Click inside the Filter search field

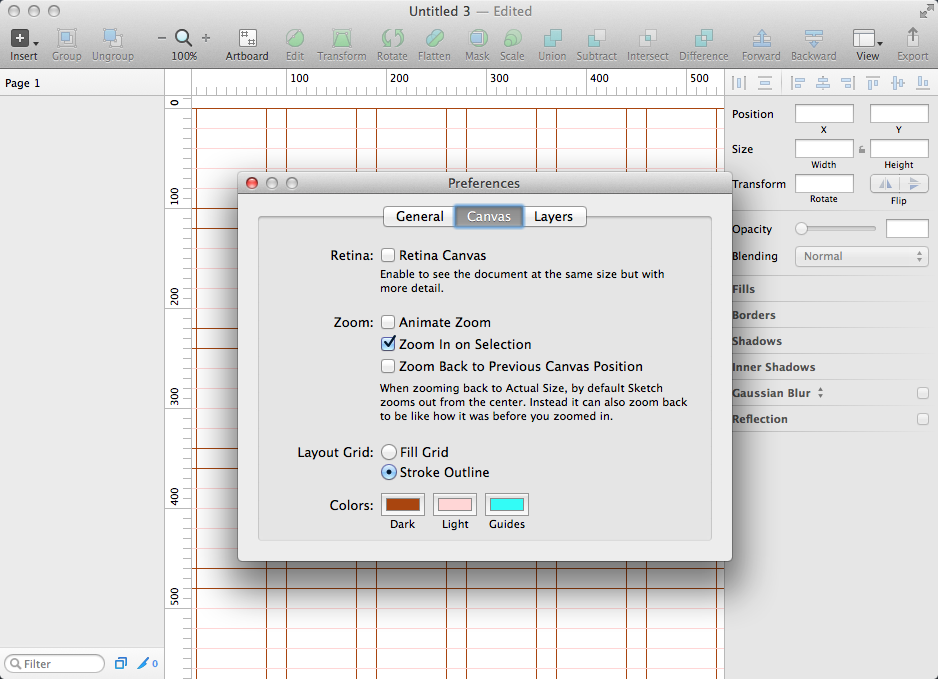55,663
